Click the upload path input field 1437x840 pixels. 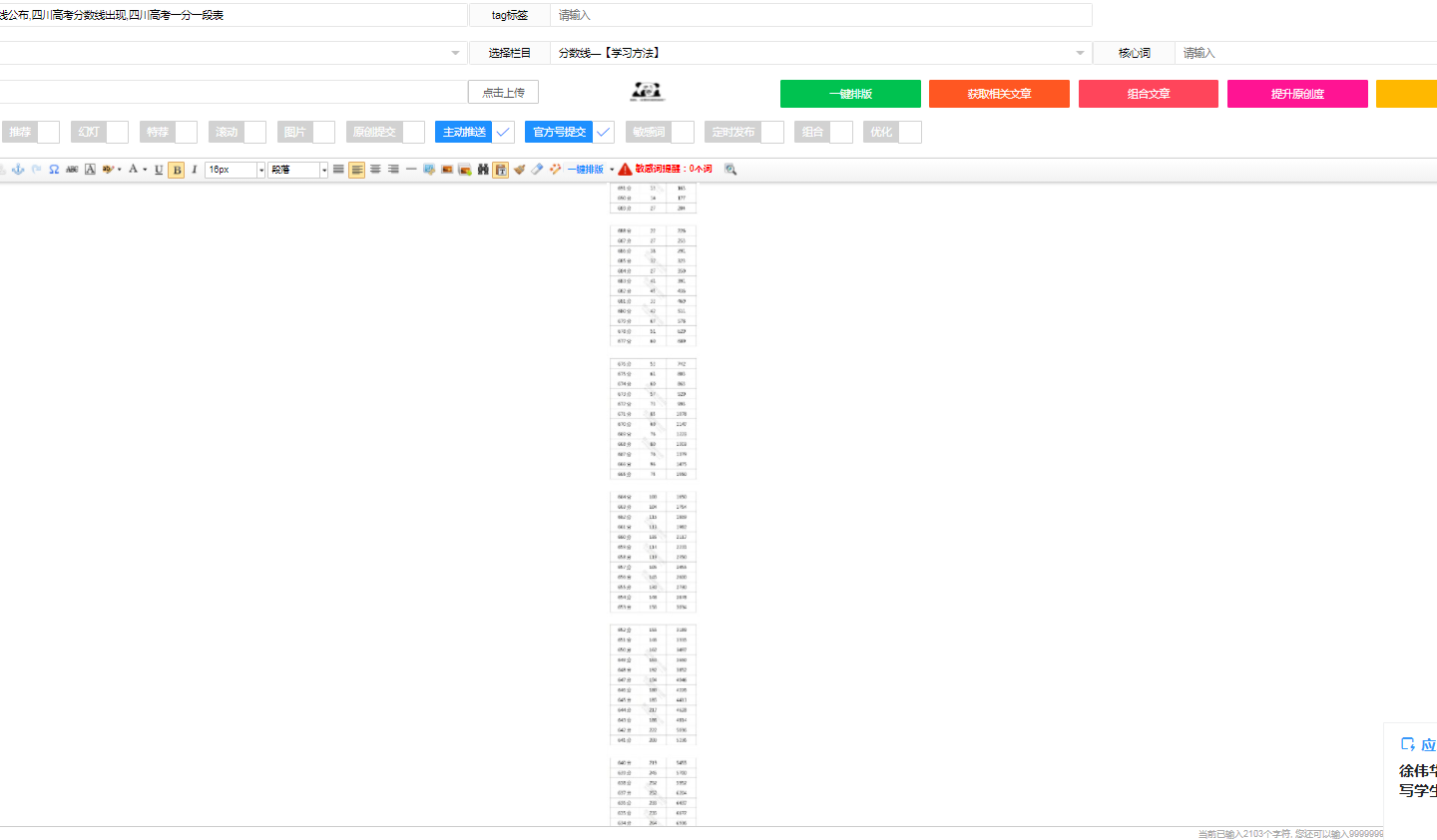coord(234,92)
